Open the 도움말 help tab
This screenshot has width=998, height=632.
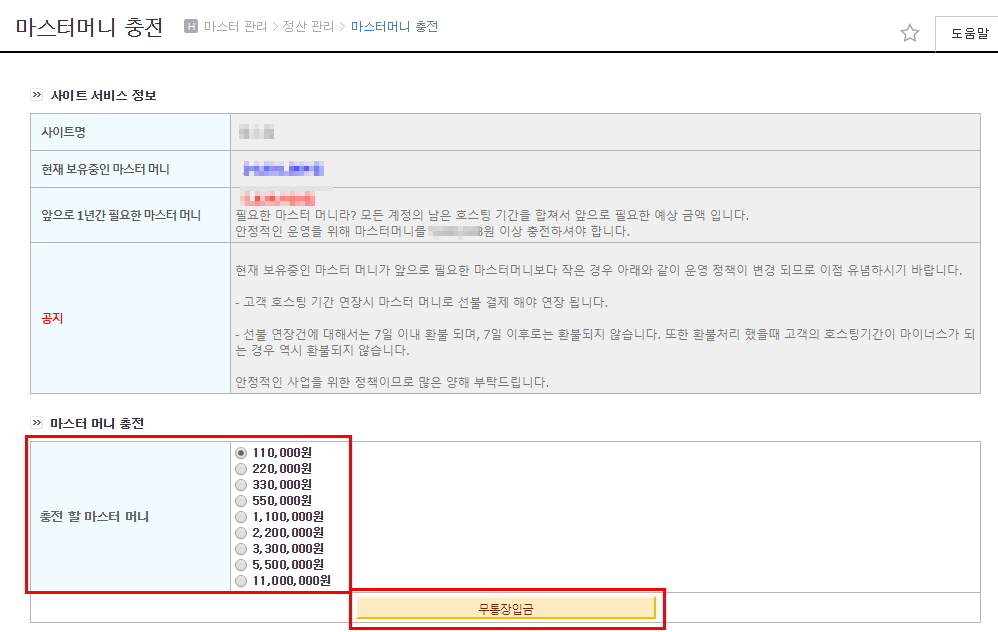(969, 33)
